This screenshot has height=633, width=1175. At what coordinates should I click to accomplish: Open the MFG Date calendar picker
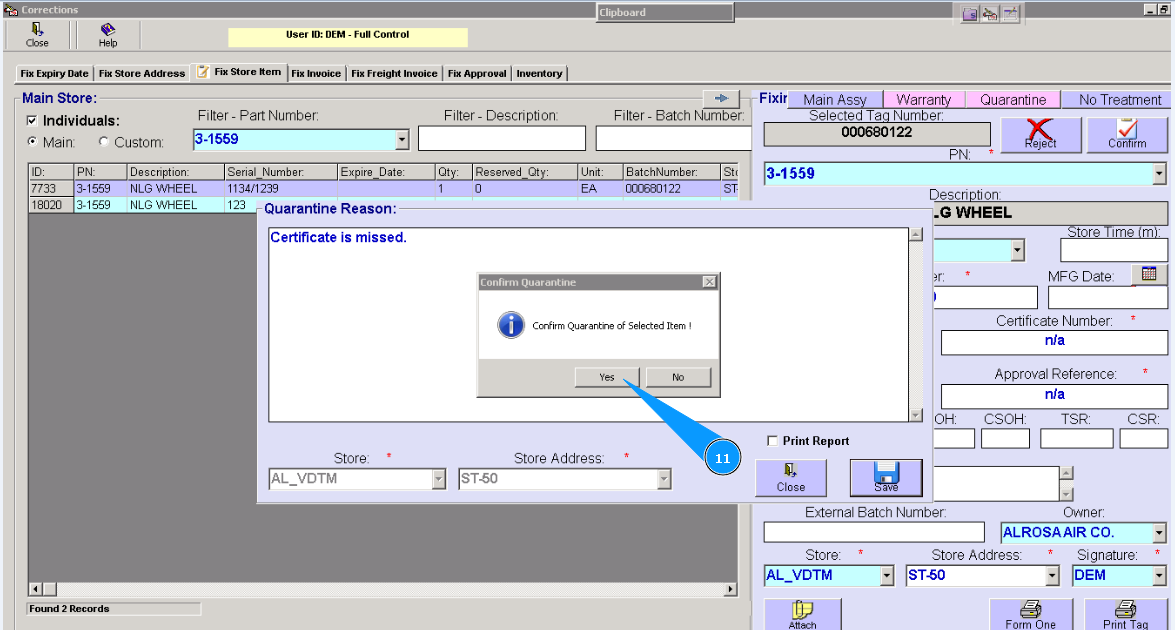coord(1149,275)
